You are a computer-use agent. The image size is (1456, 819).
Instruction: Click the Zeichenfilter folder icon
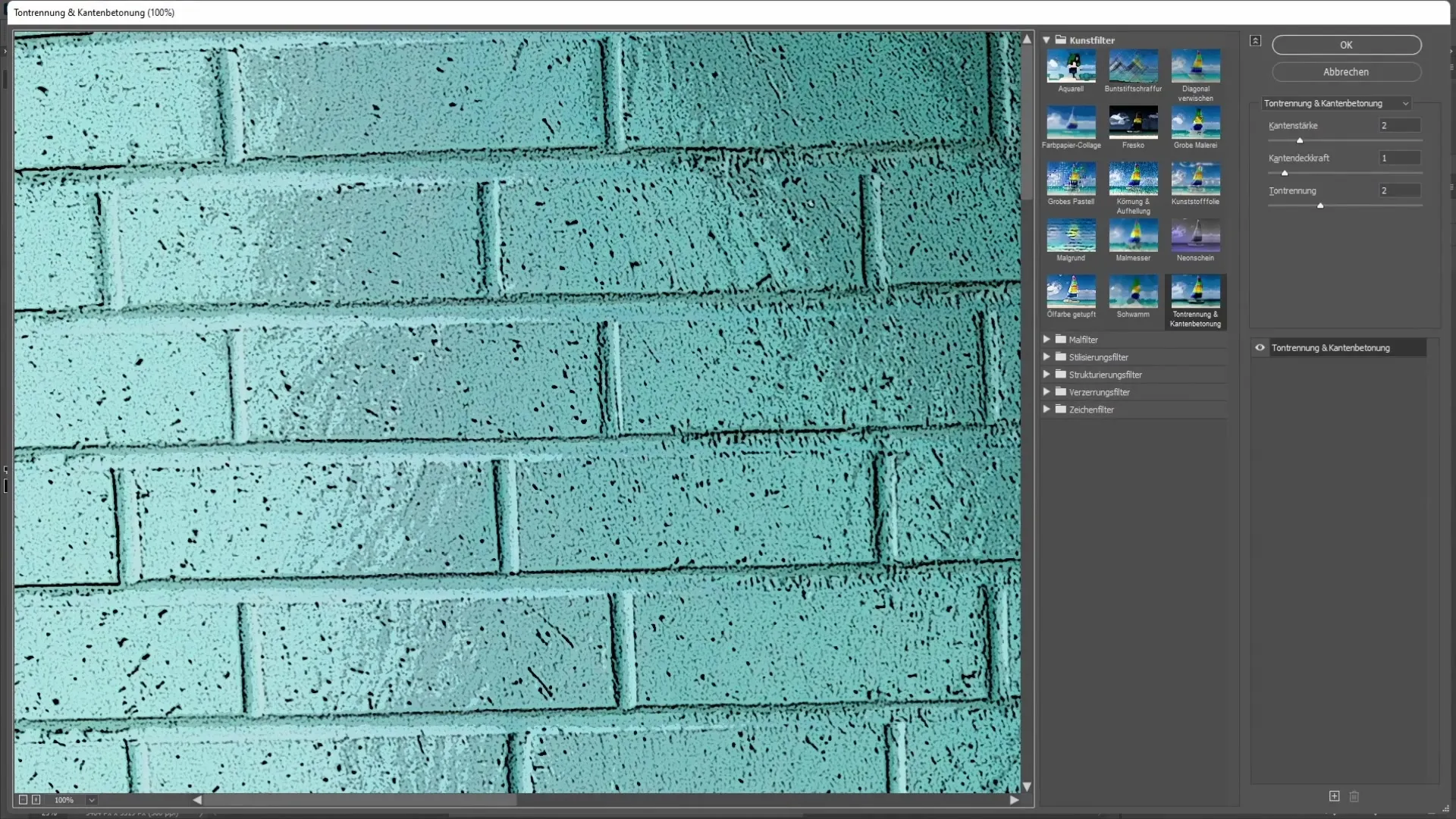[x=1061, y=409]
